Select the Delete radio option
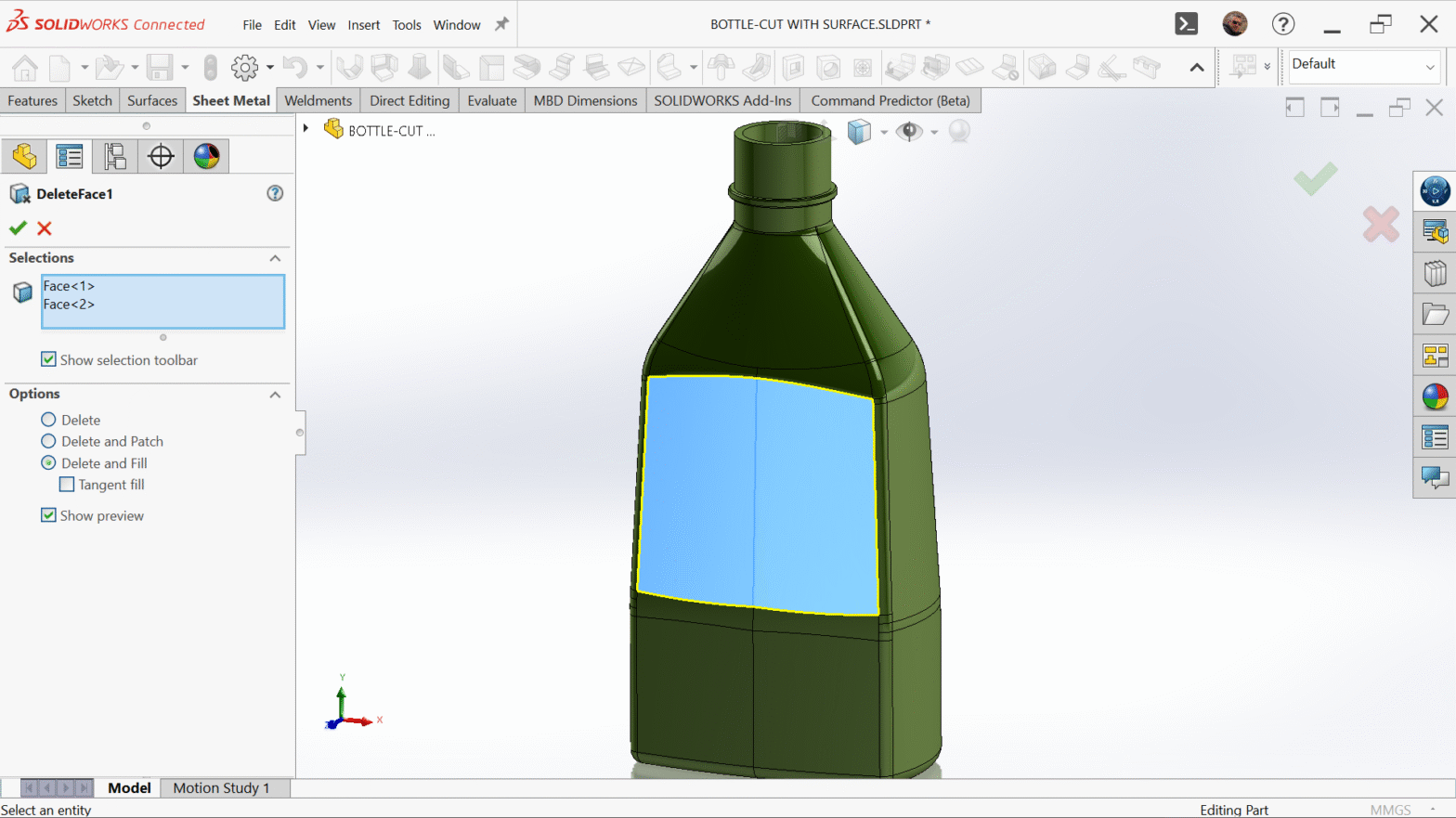This screenshot has width=1456, height=818. (48, 420)
